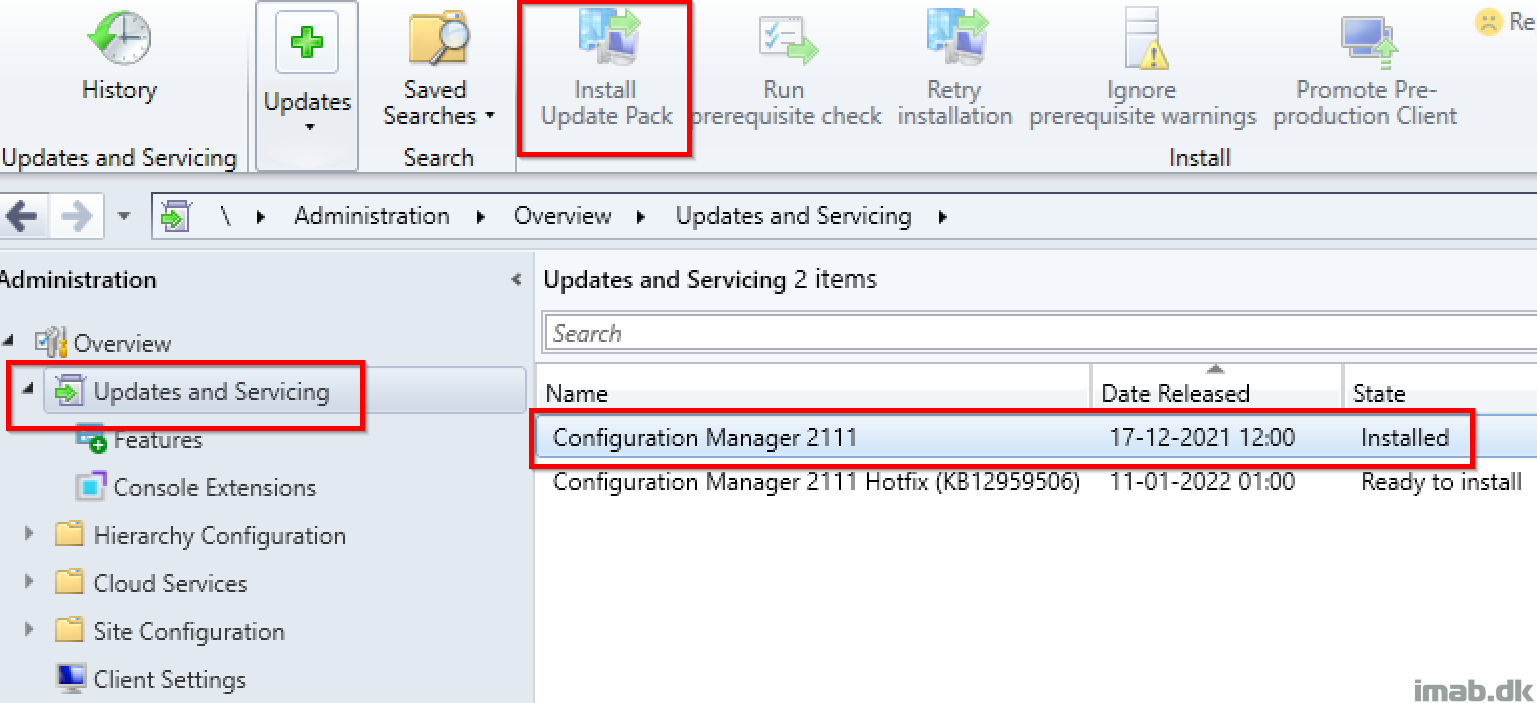Click the Install Update Pack icon
Screen dimensions: 1537x703
click(x=606, y=40)
